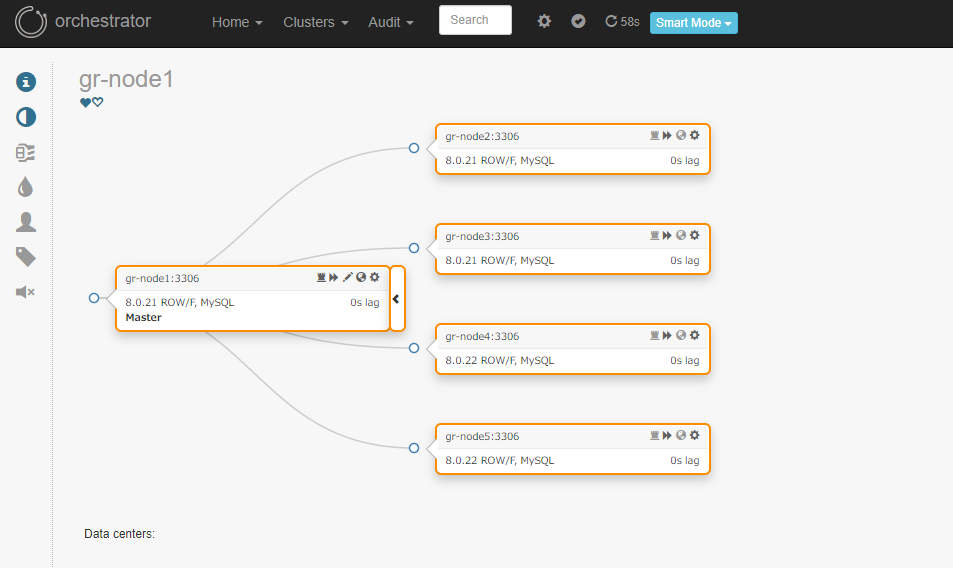Click the orchestrator brand link
The image size is (953, 568).
pyautogui.click(x=103, y=21)
